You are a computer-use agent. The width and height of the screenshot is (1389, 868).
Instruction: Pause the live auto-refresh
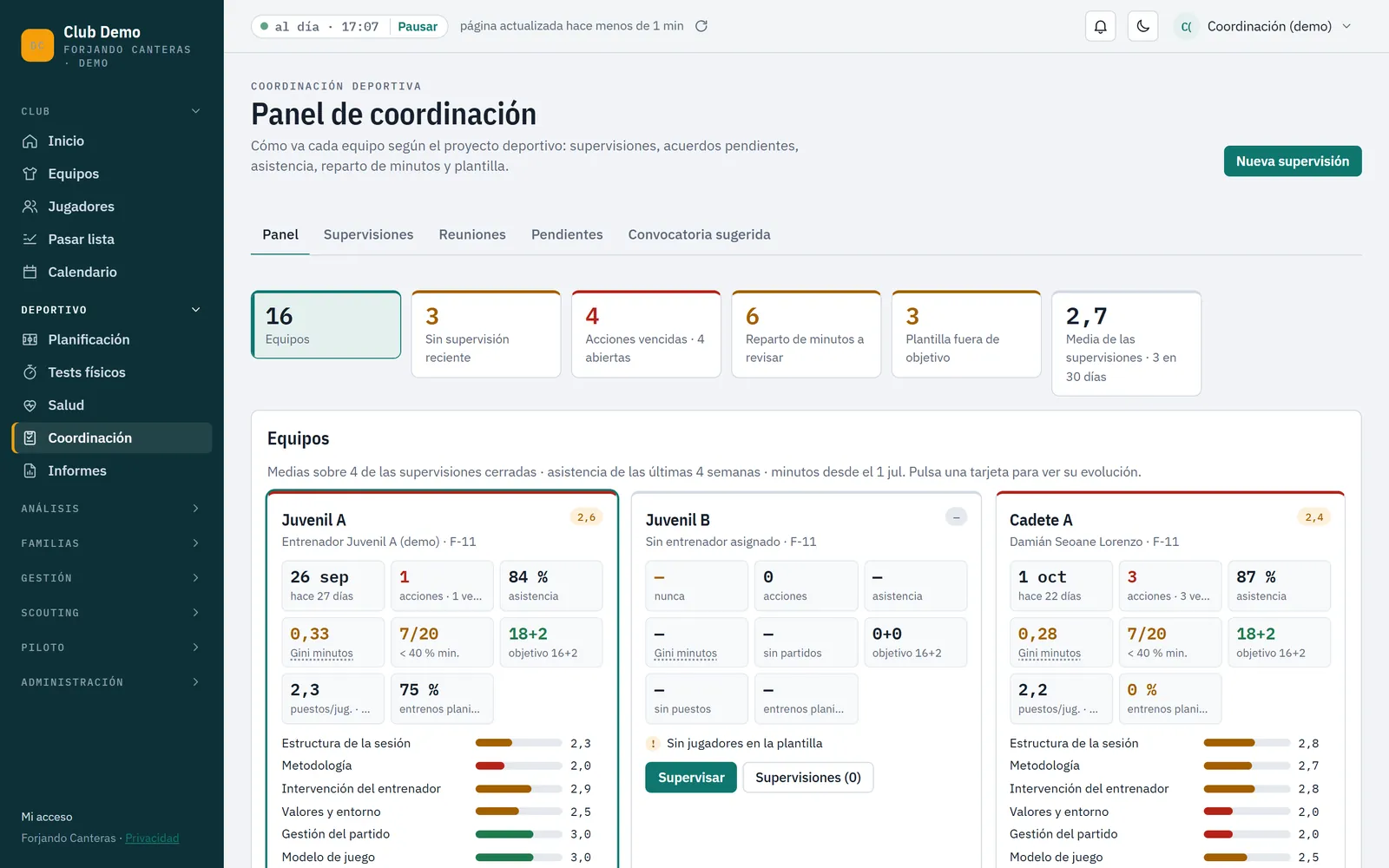coord(418,26)
